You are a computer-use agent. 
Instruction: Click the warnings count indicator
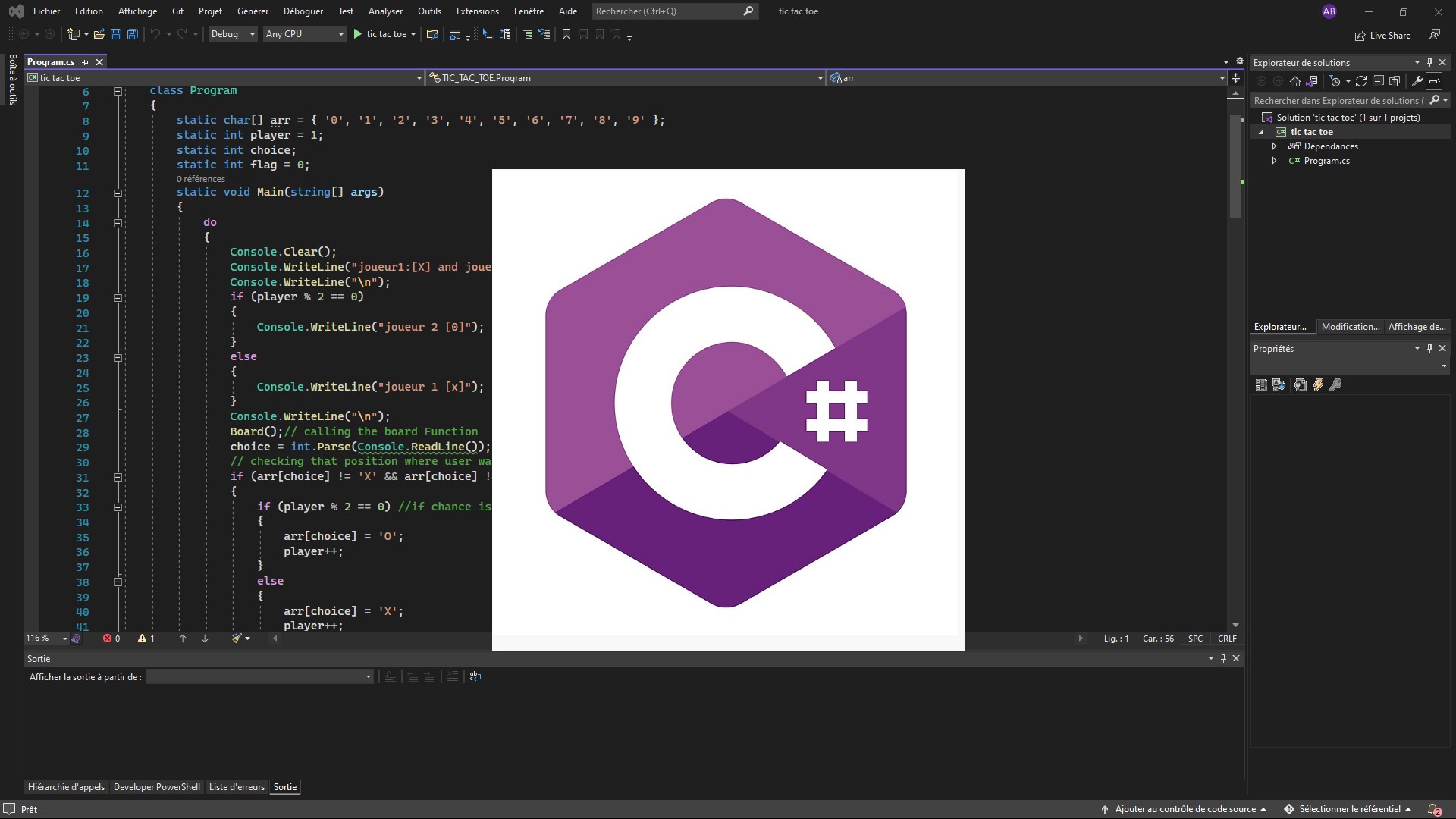pyautogui.click(x=146, y=639)
